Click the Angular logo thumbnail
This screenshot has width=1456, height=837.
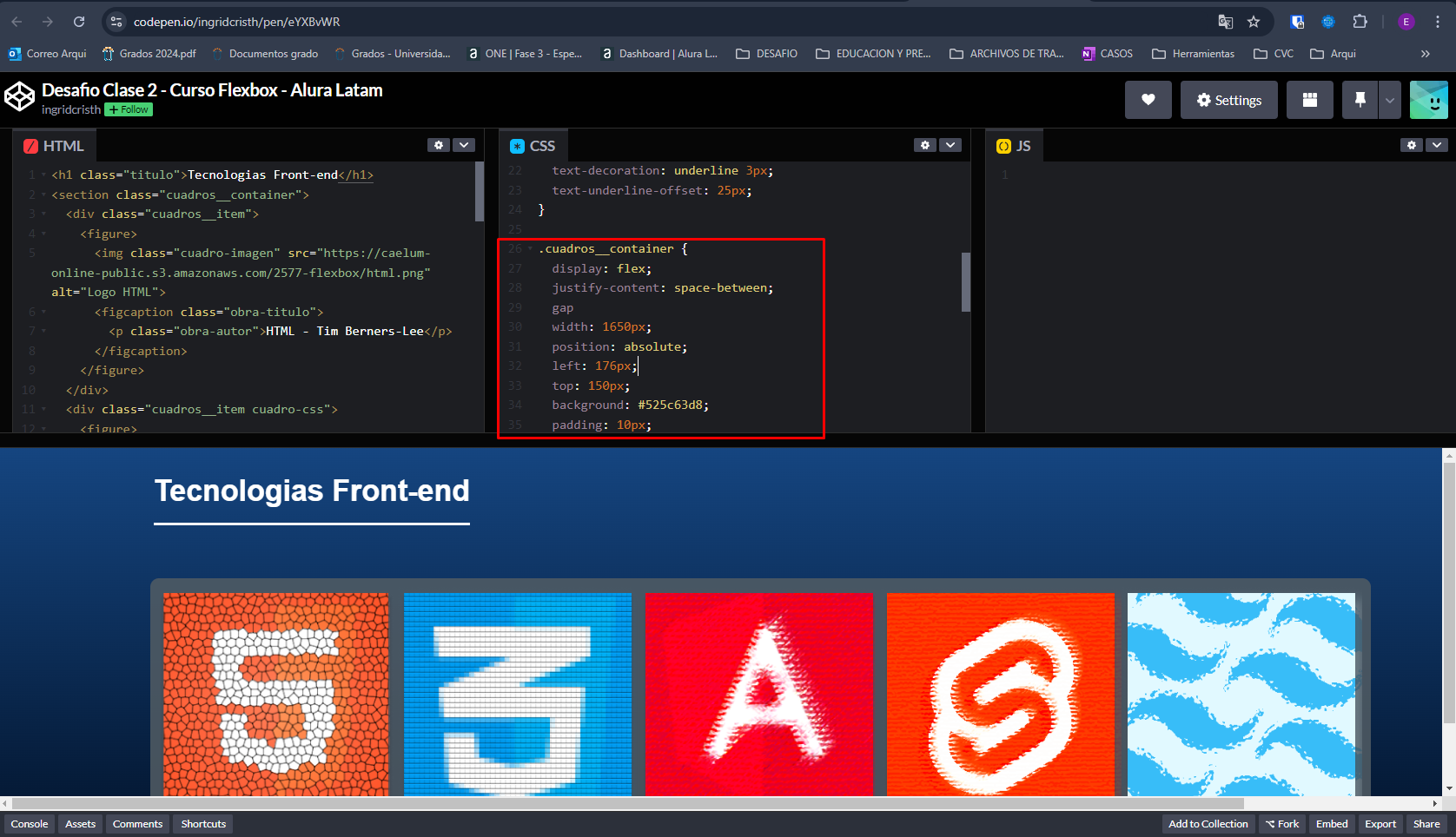(x=759, y=695)
